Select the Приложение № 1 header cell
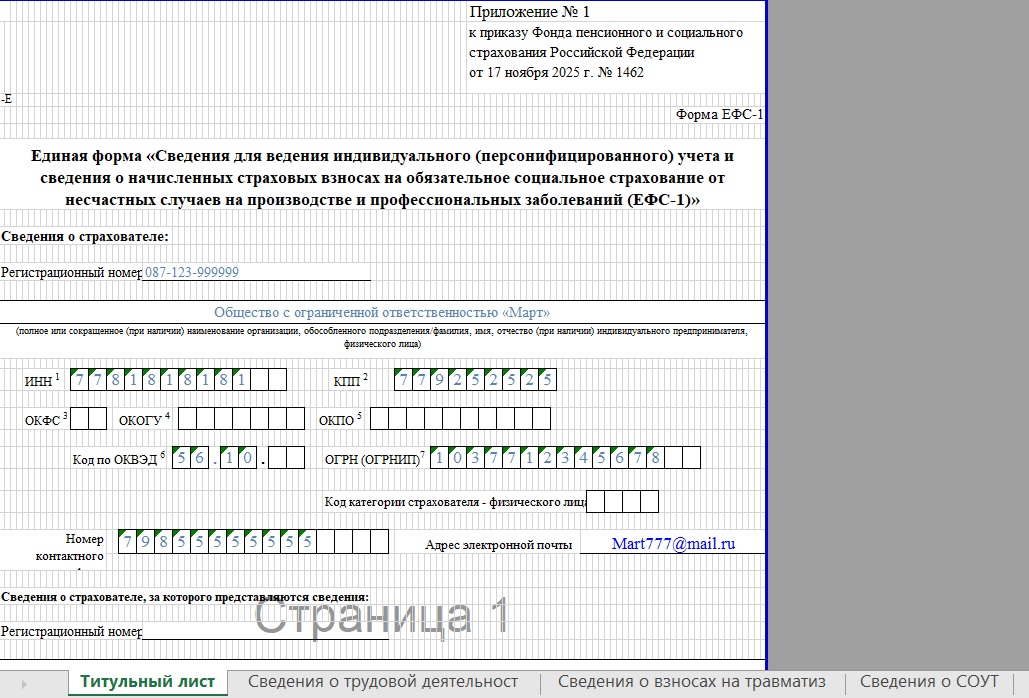 [530, 13]
